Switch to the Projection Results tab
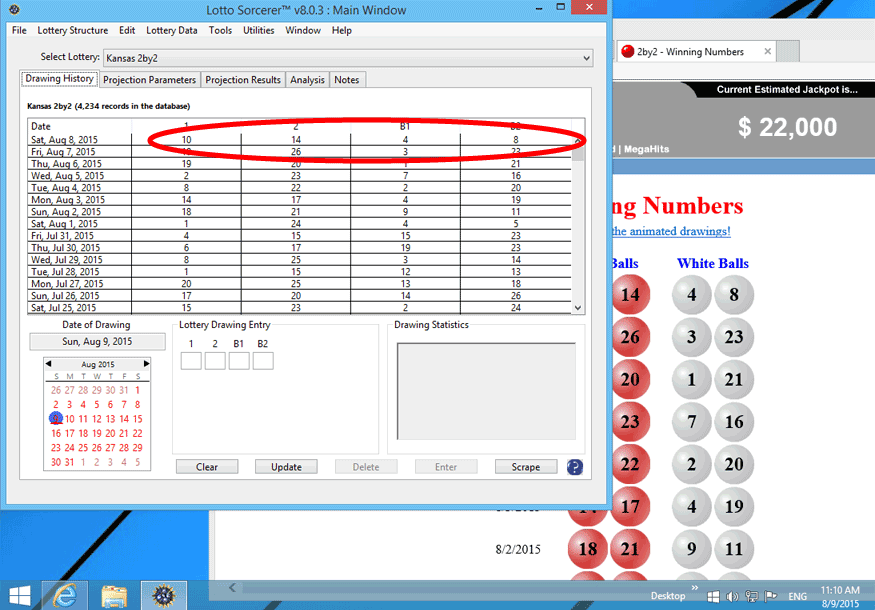The image size is (875, 610). (x=243, y=80)
